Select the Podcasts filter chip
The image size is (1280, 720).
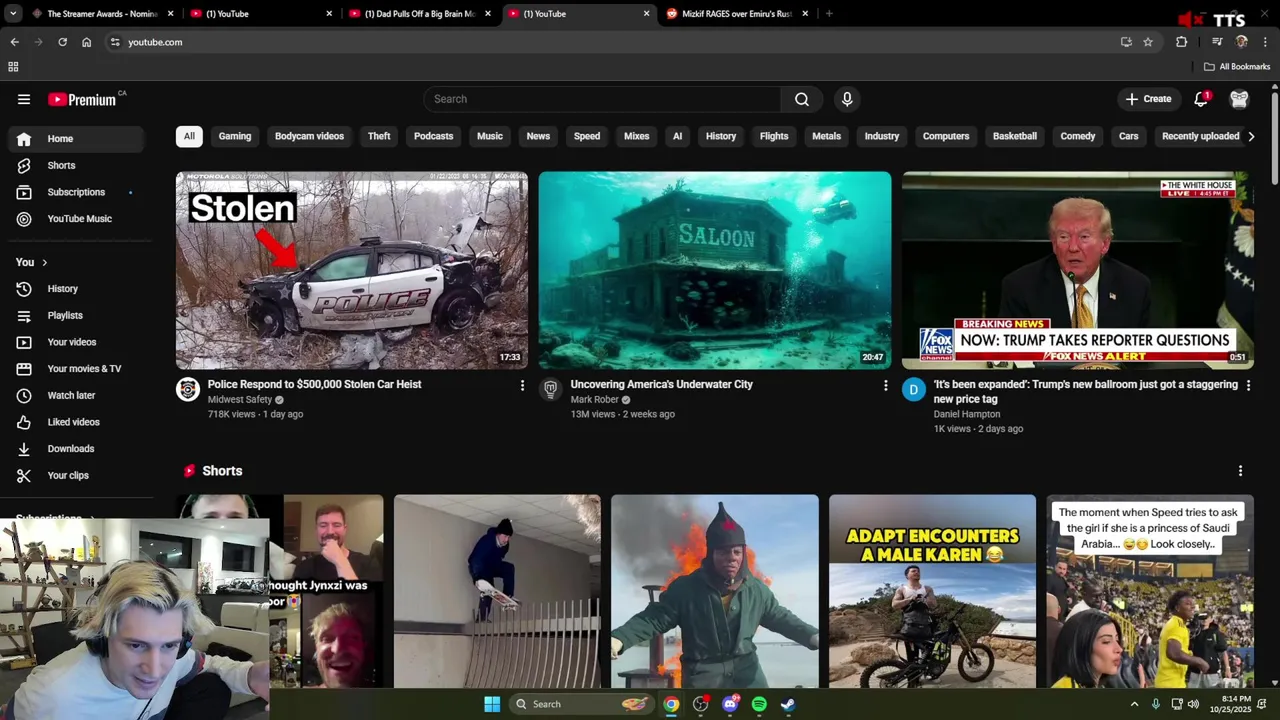(433, 136)
